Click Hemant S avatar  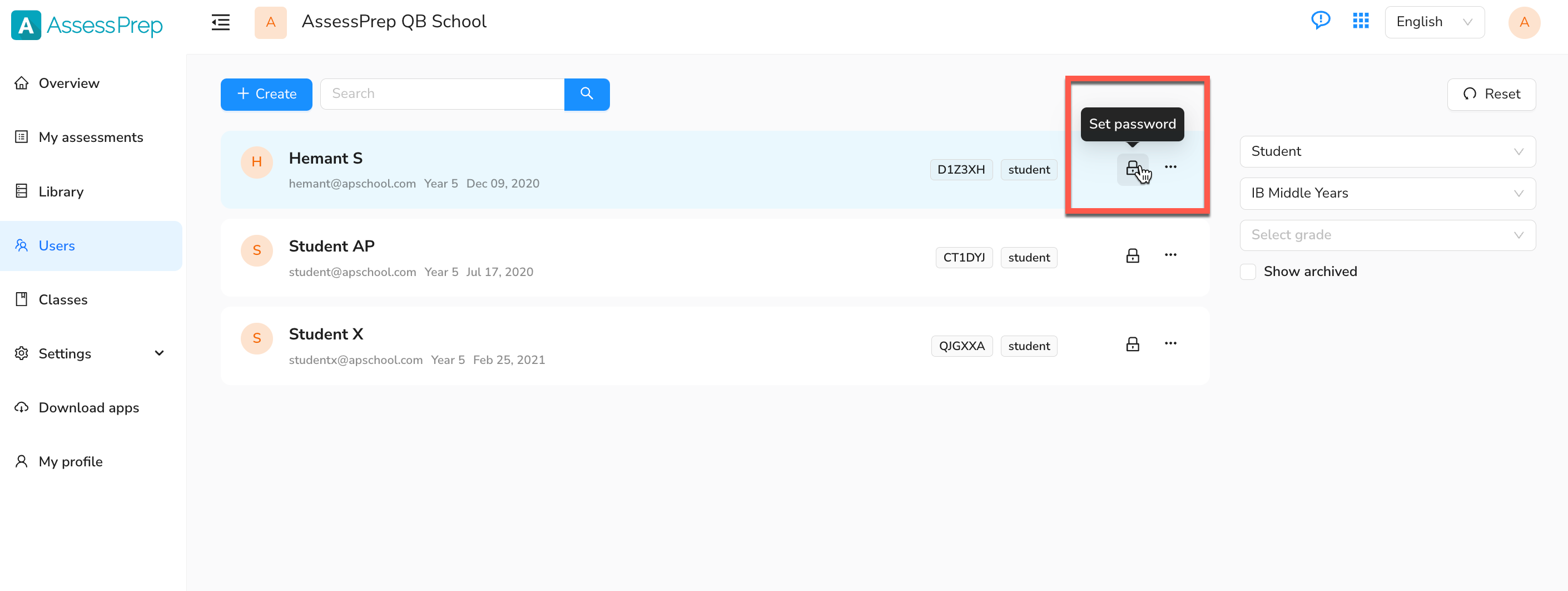[256, 162]
